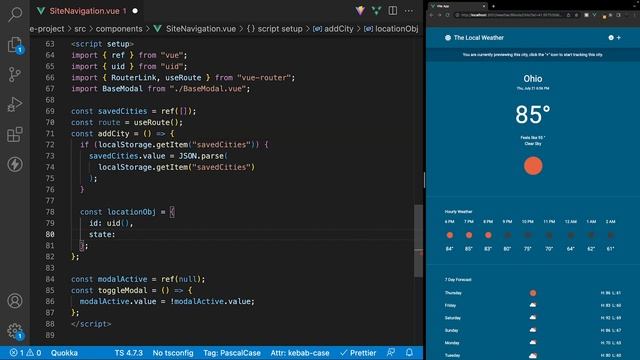640x360 pixels.
Task: Click the plus icon to track this city
Action: click(x=619, y=38)
